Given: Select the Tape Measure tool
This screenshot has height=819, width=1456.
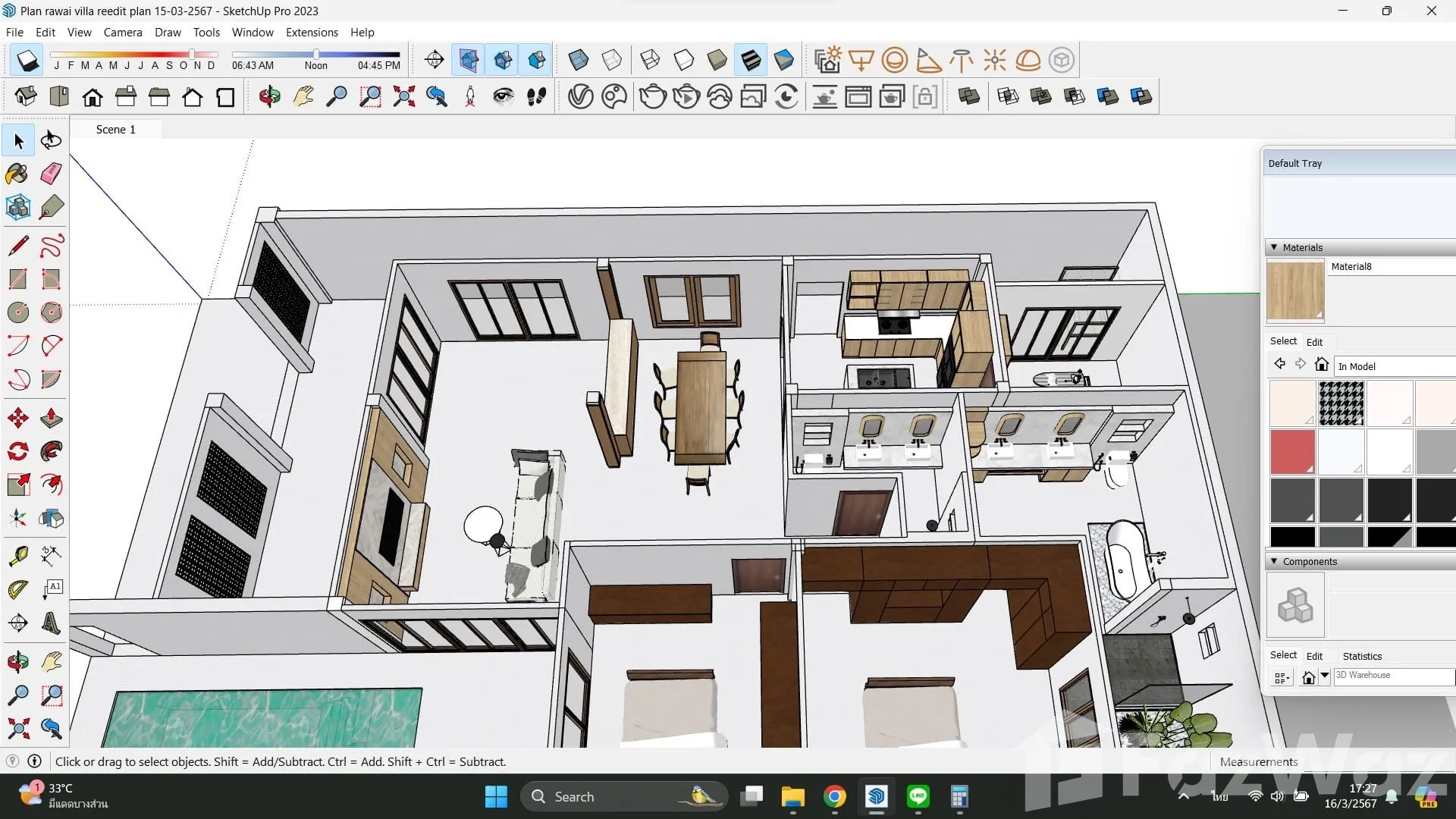Looking at the screenshot, I should pyautogui.click(x=17, y=556).
